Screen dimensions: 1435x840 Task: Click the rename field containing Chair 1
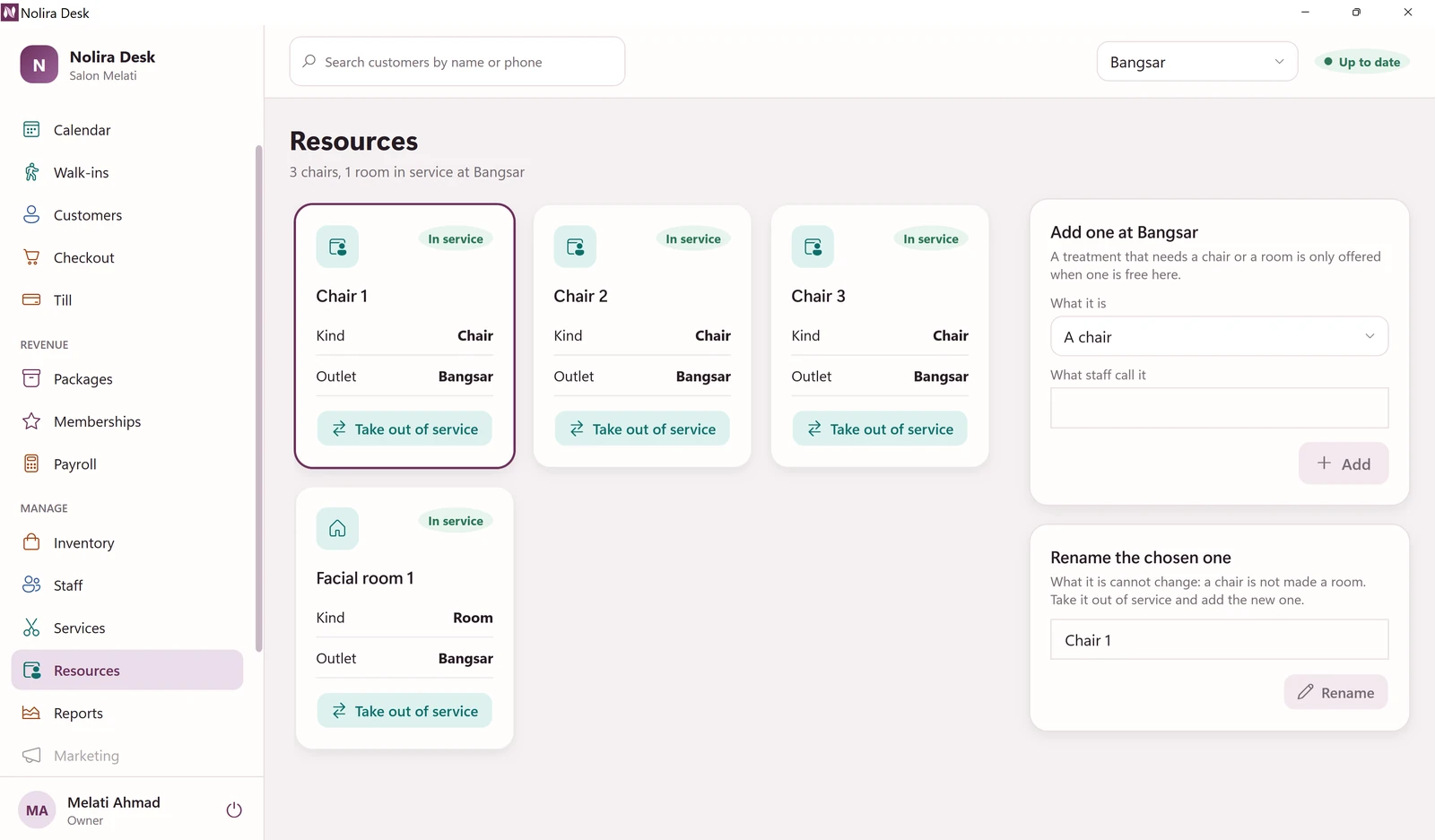(1219, 639)
